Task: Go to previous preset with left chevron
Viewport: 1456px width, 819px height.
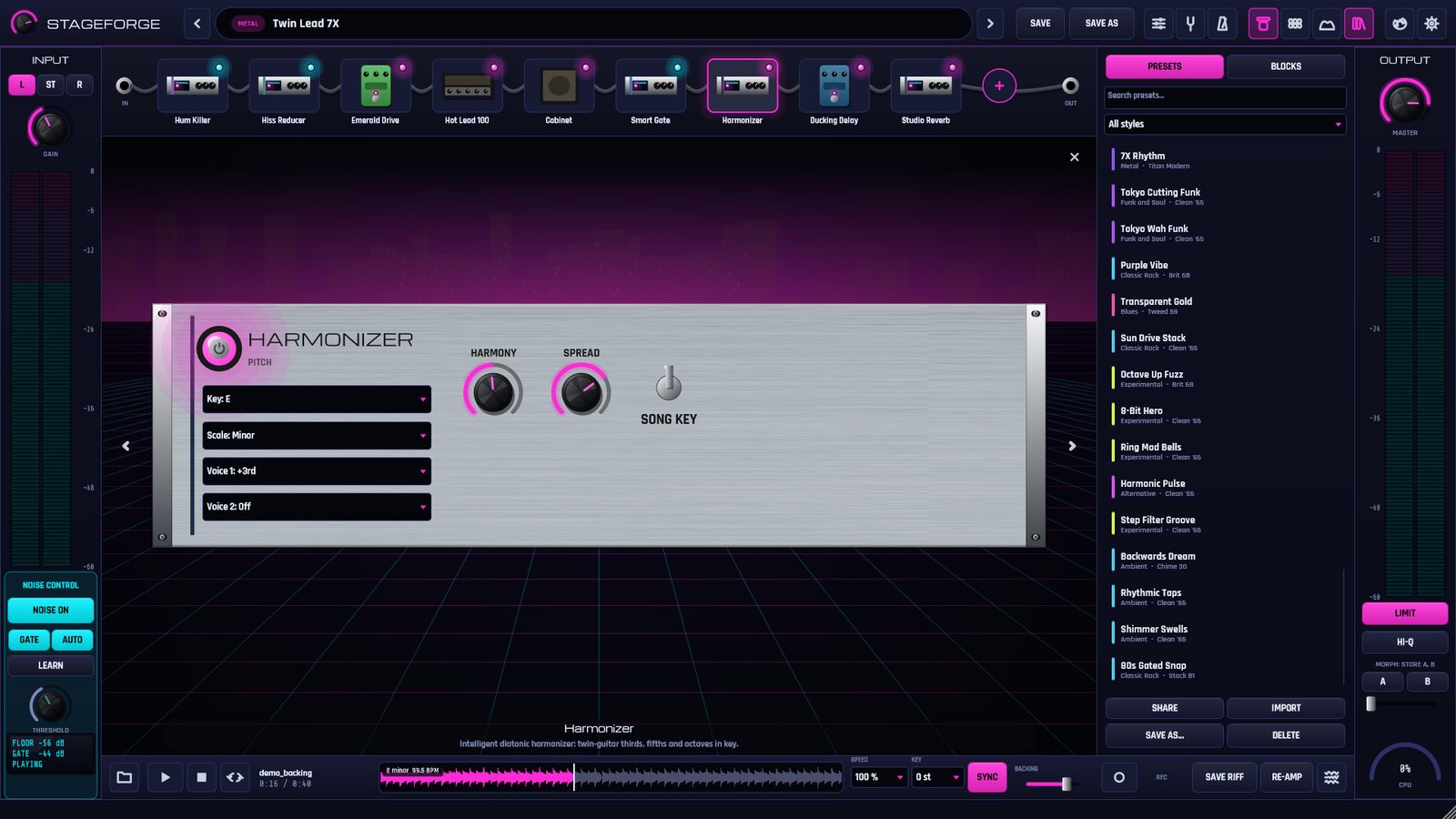Action: click(x=197, y=24)
